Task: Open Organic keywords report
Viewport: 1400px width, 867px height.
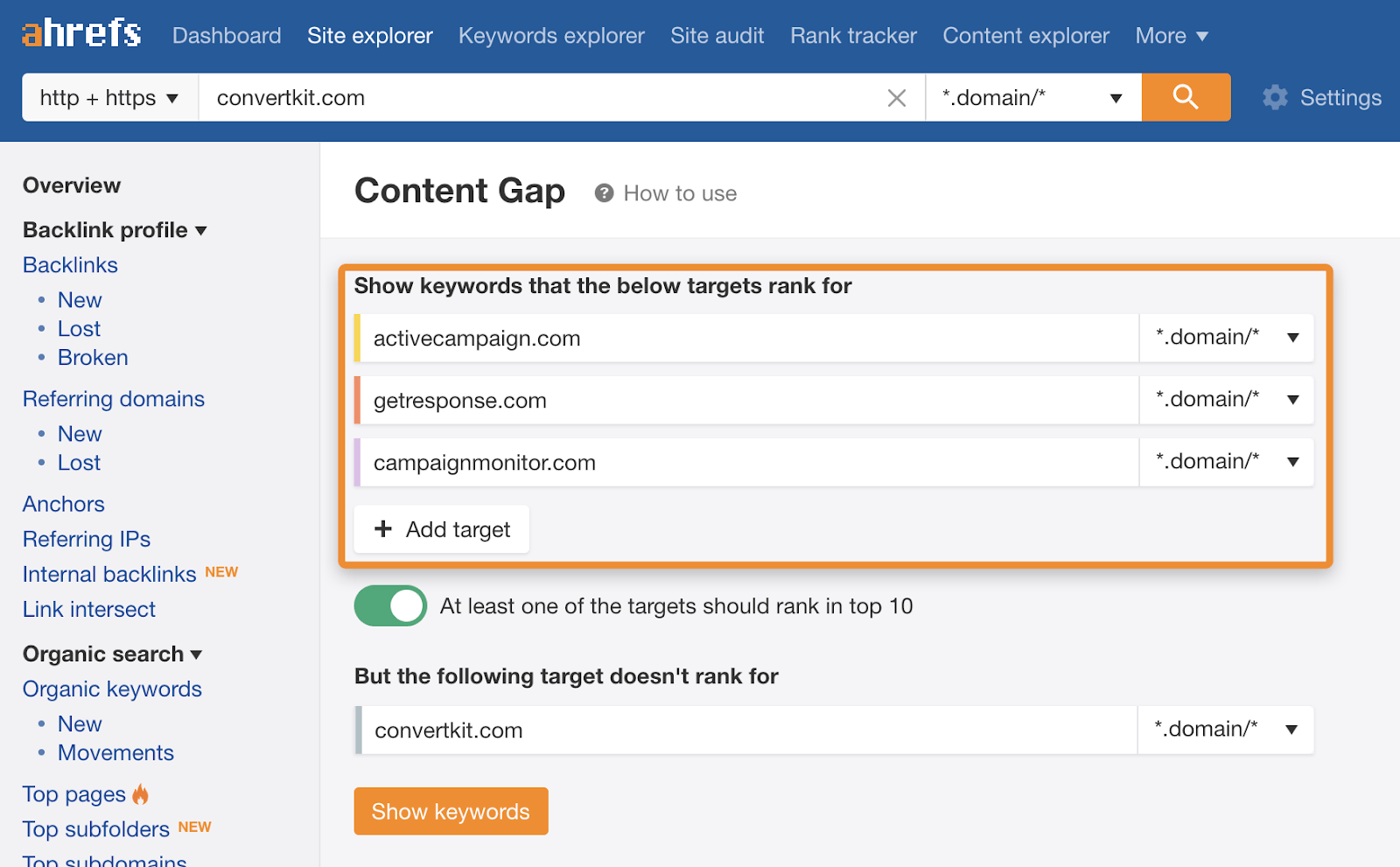Action: [x=111, y=689]
